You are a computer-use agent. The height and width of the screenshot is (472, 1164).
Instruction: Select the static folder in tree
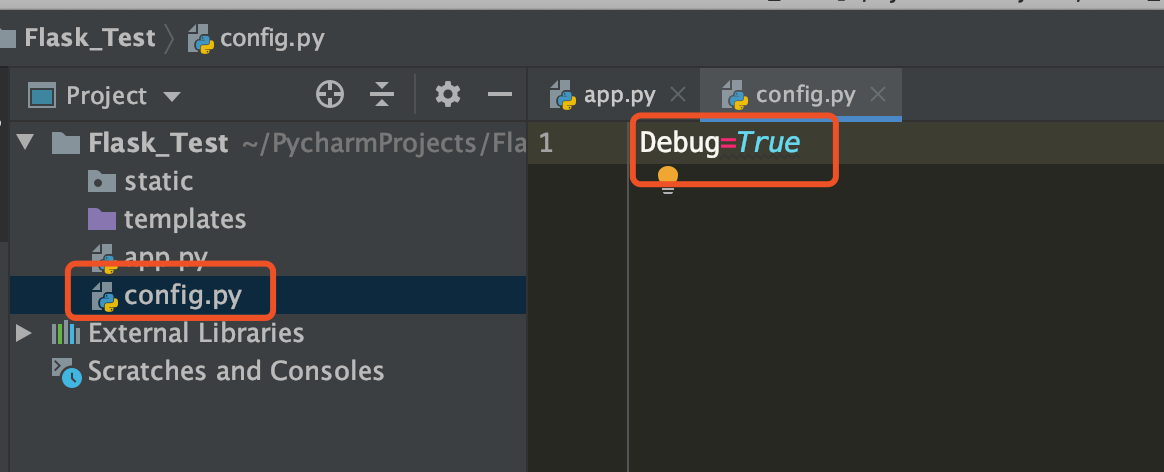pos(158,182)
